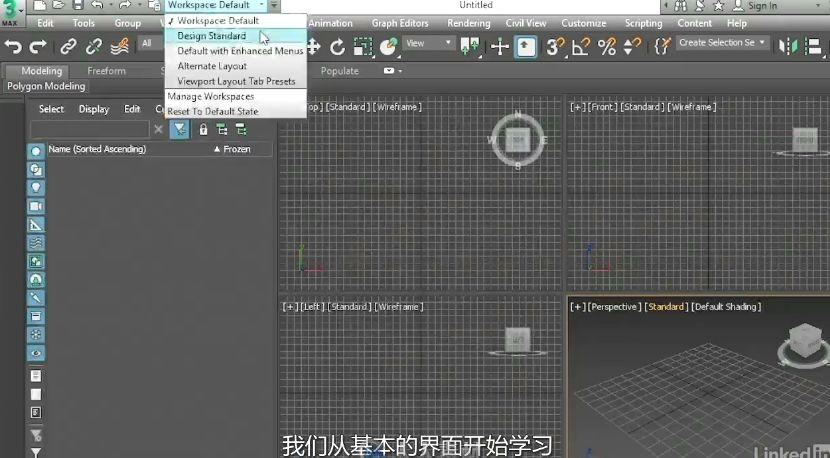Viewport: 830px width, 458px height.
Task: Open the Create Selection Set dropdown
Action: [723, 42]
